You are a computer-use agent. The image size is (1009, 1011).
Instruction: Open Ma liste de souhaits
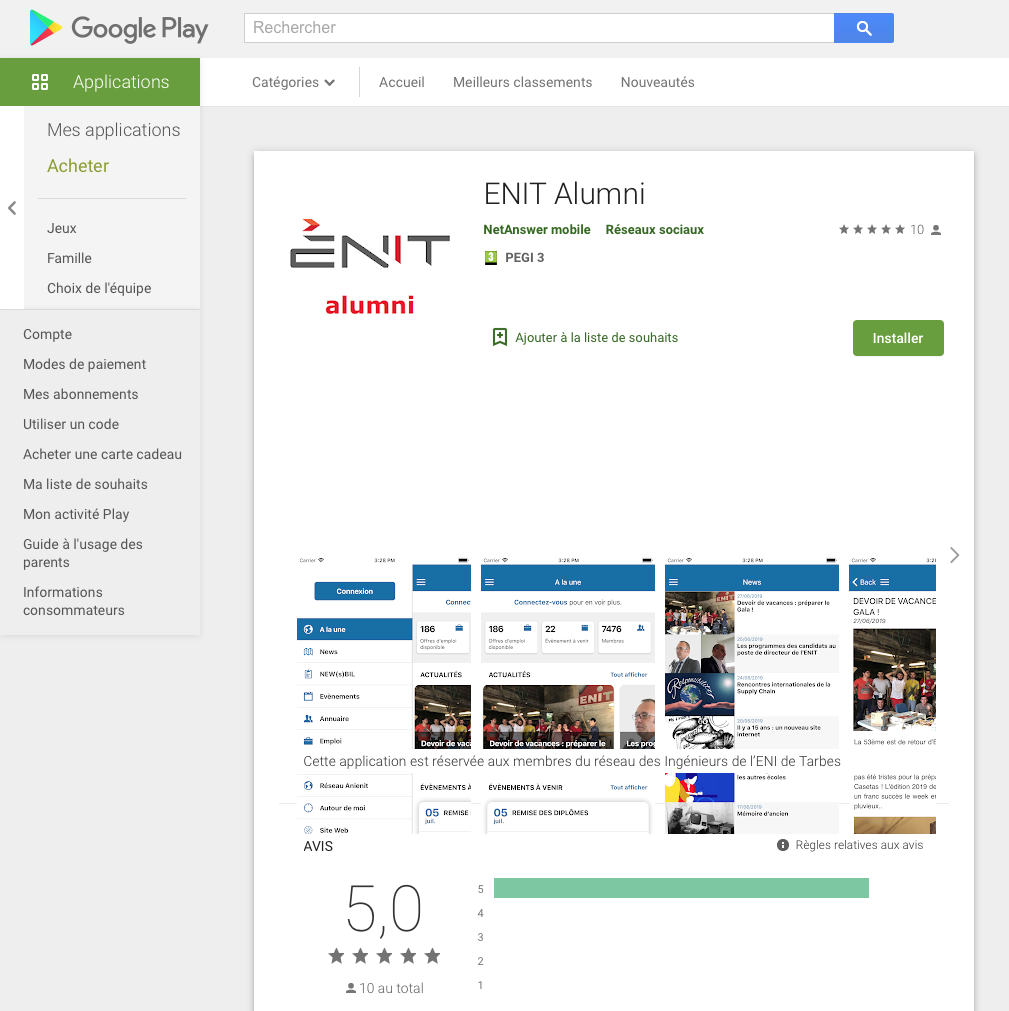(x=85, y=484)
